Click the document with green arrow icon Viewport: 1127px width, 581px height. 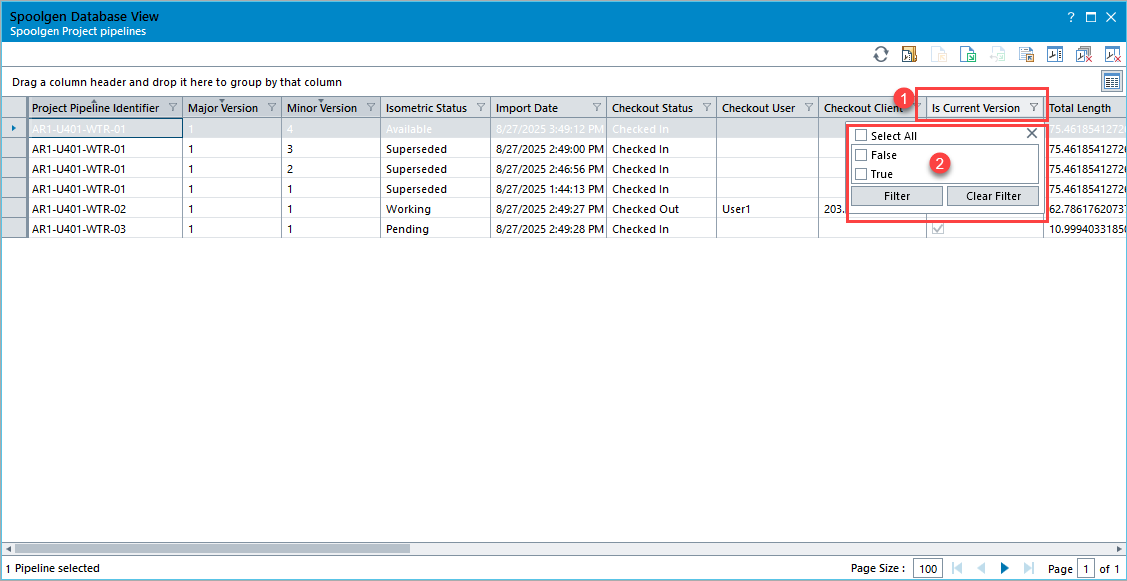(967, 55)
